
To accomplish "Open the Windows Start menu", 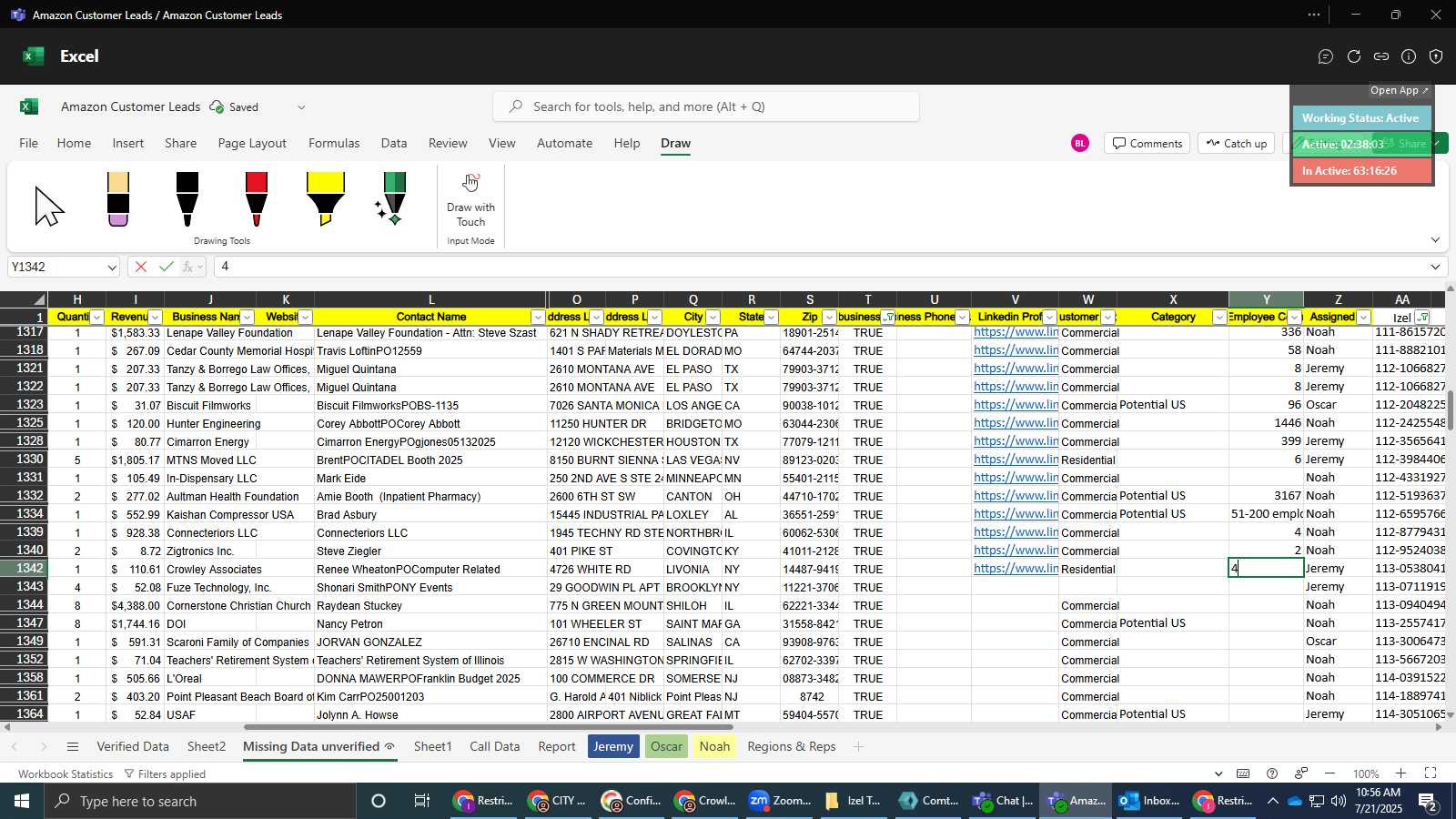I will 21,801.
